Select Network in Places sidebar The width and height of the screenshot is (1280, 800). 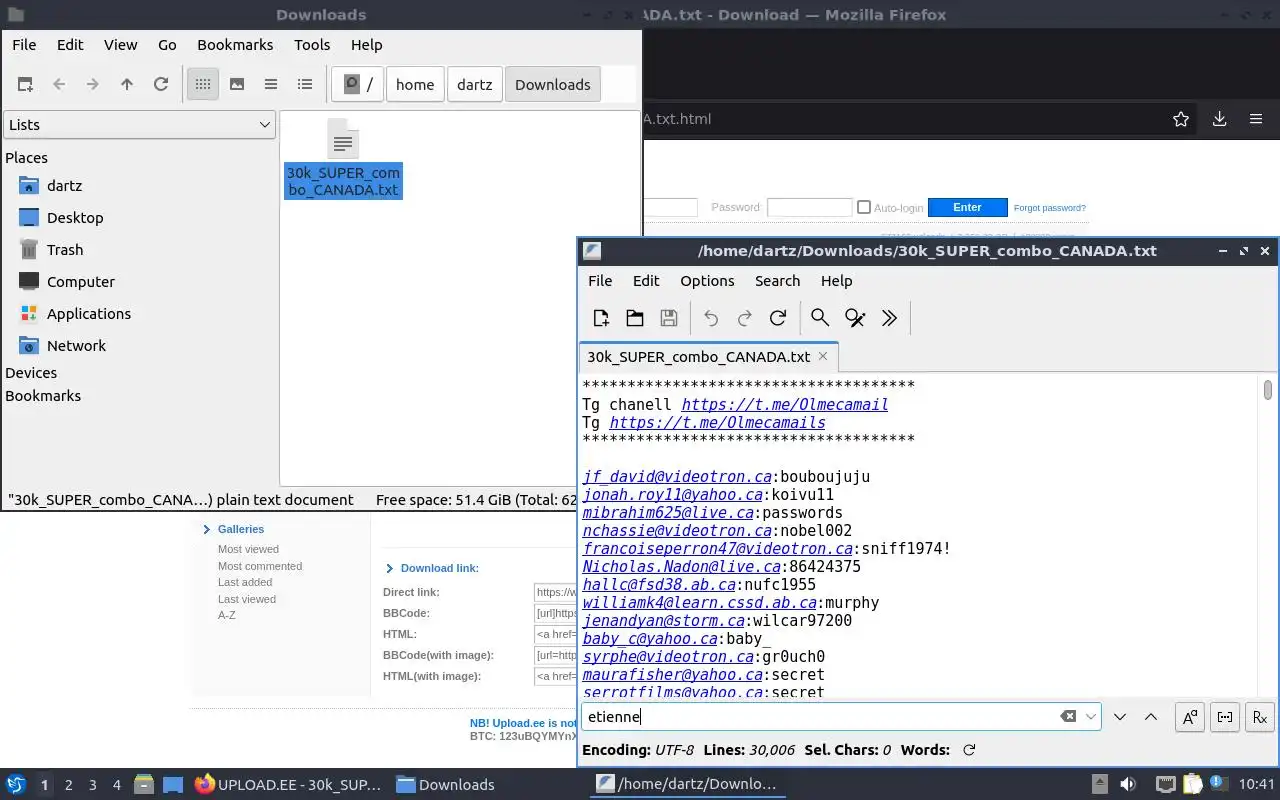76,346
